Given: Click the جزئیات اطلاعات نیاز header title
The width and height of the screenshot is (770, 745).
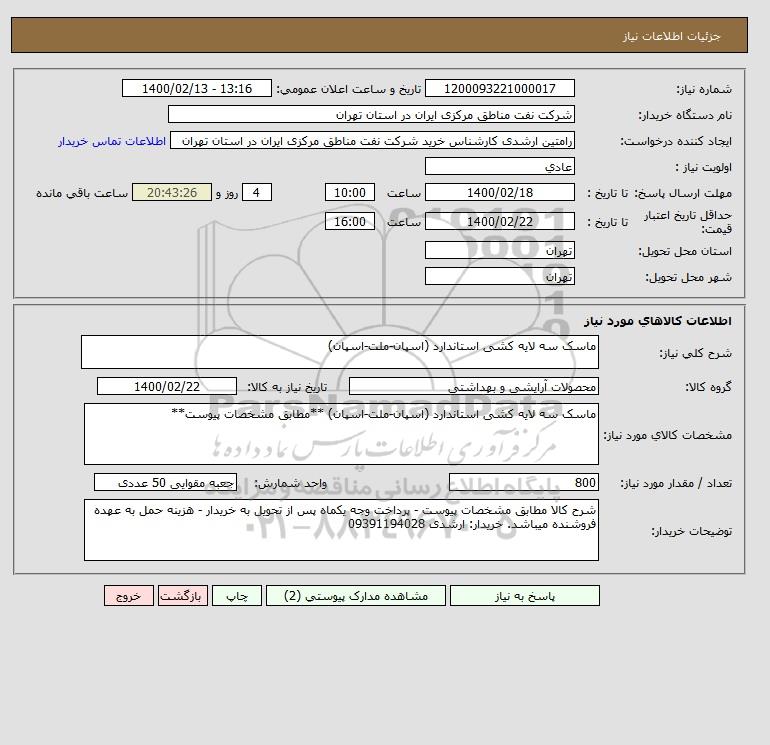Looking at the screenshot, I should click(x=672, y=36).
